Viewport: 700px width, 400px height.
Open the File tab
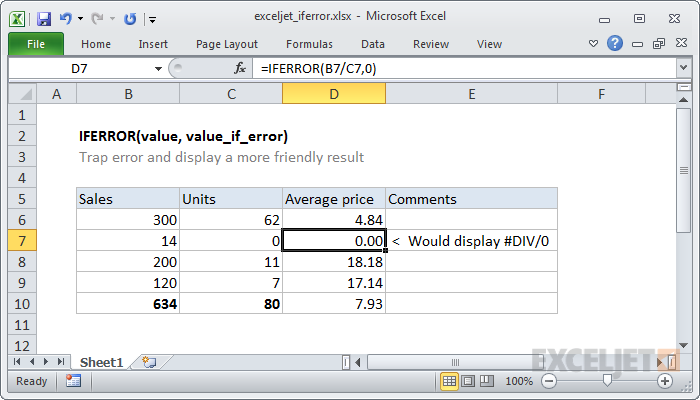click(x=36, y=44)
